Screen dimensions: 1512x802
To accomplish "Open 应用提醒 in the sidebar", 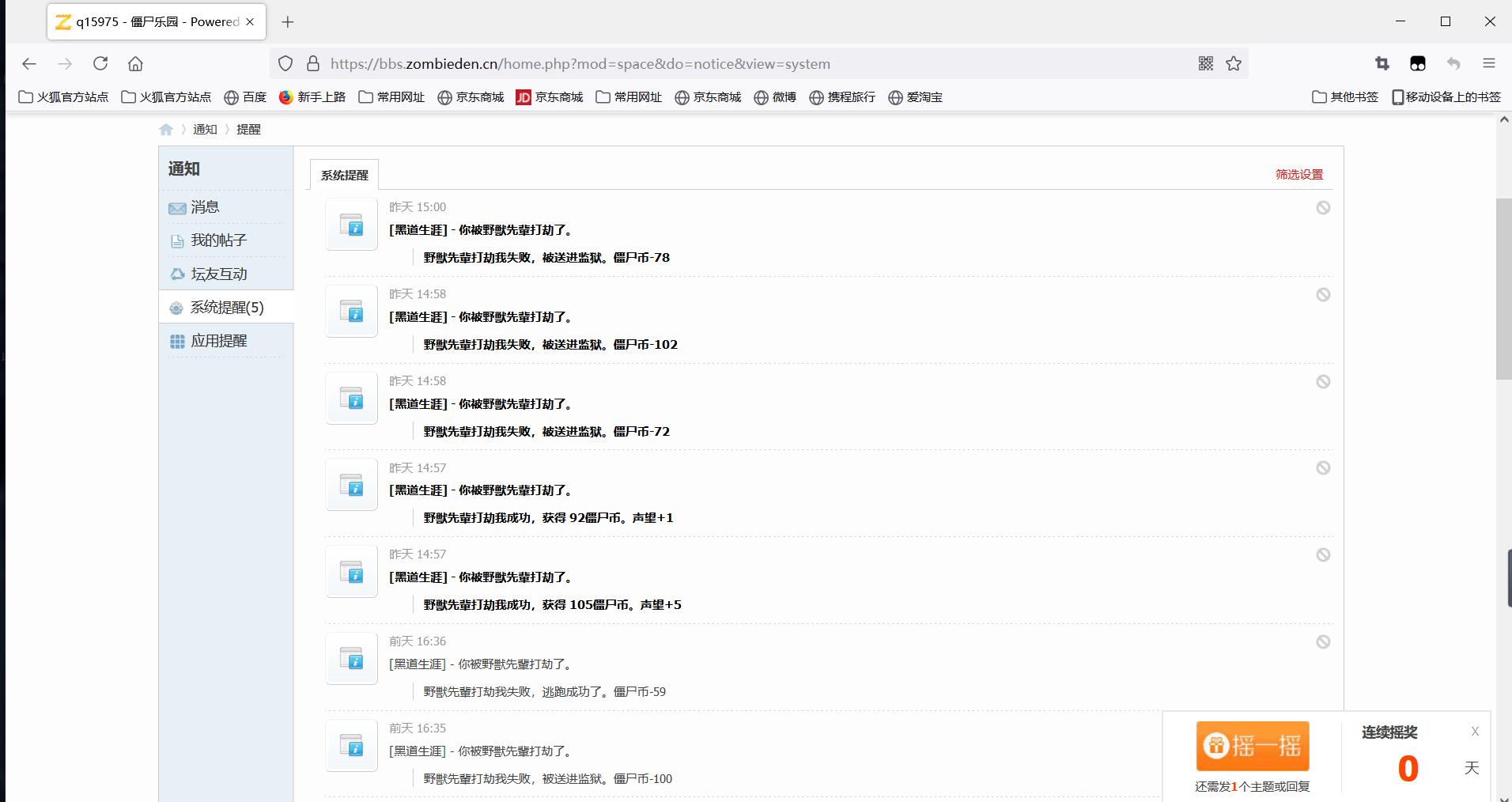I will click(219, 341).
